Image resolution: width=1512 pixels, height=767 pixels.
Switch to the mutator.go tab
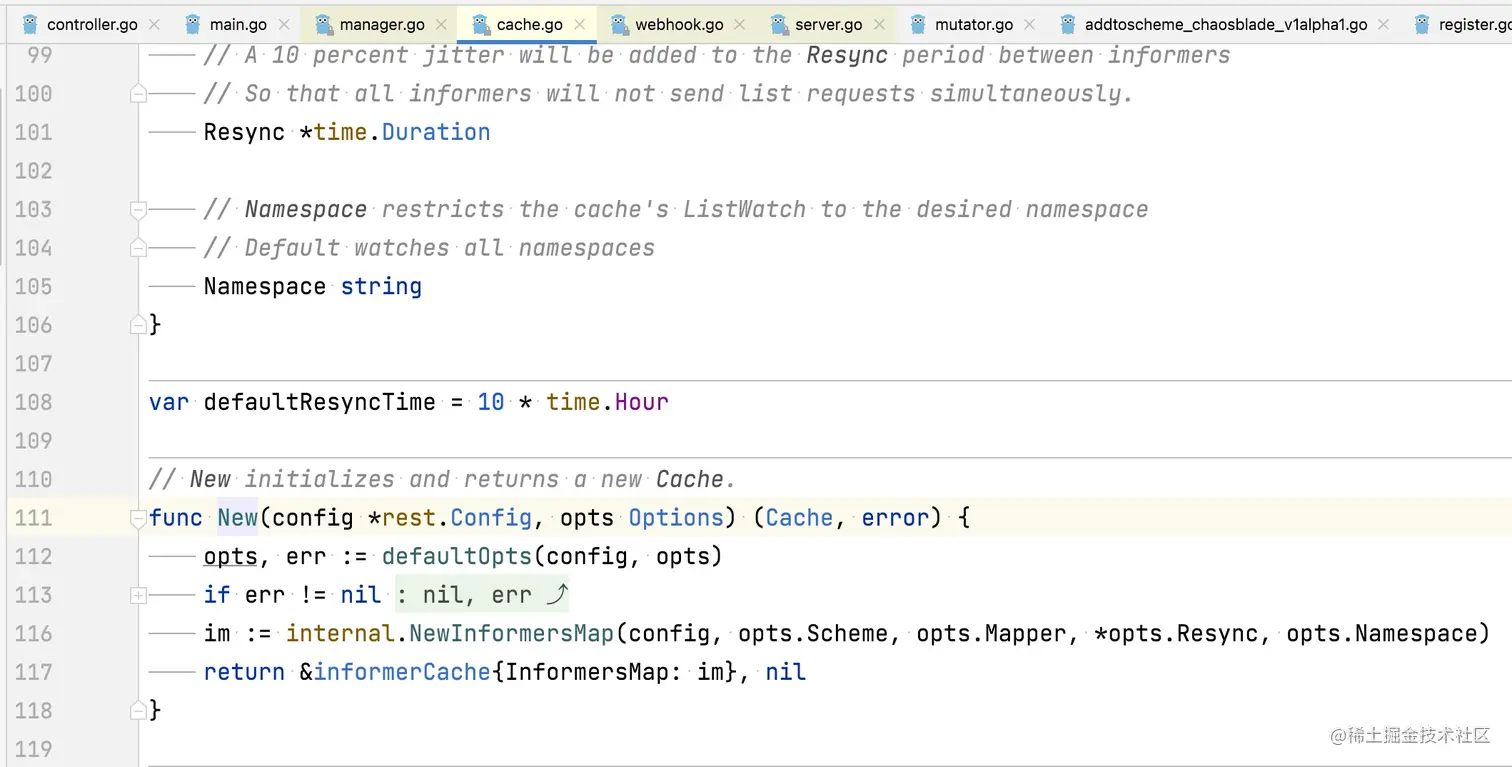tap(974, 24)
